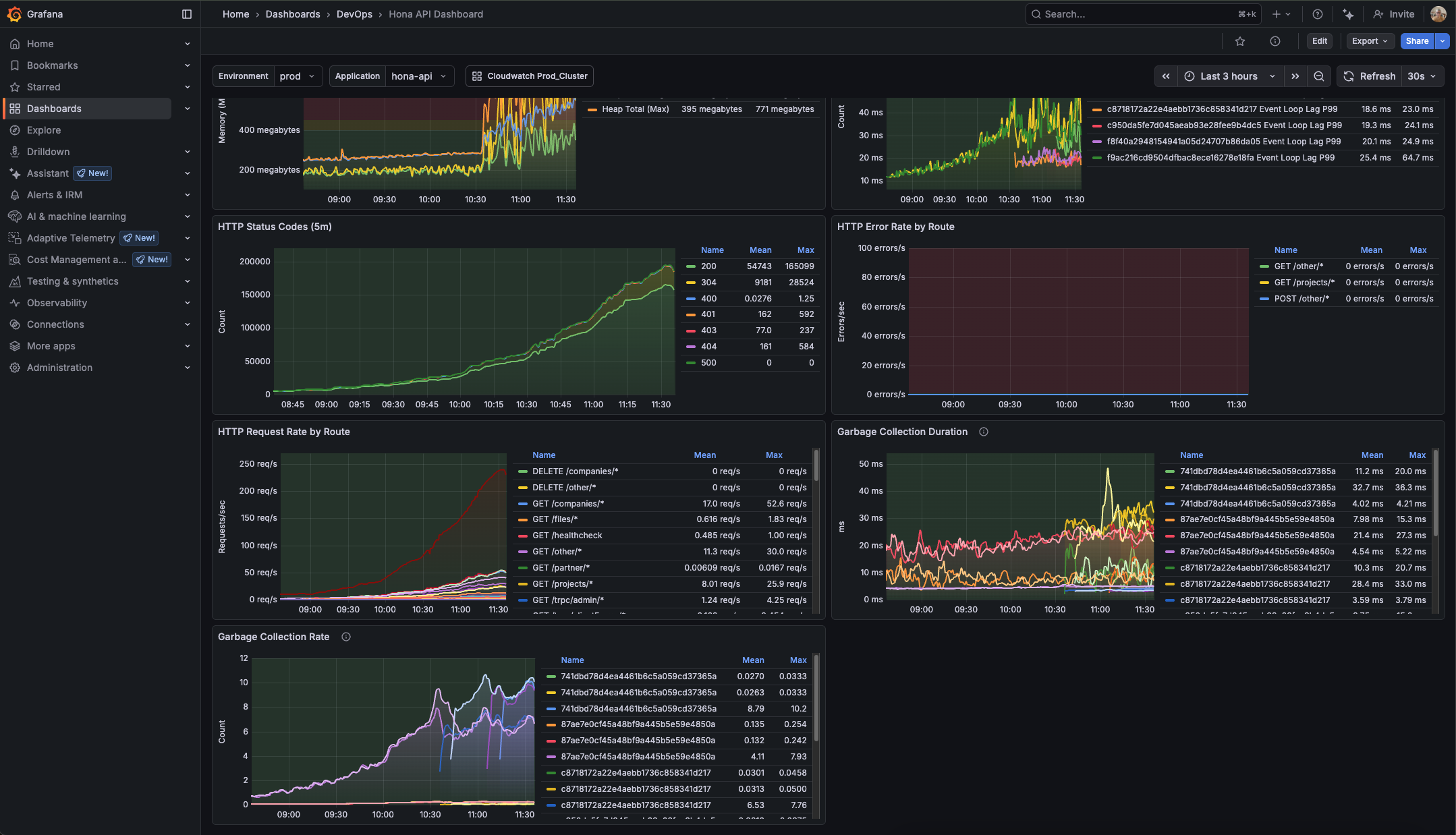Viewport: 1456px width, 835px height.
Task: Click the AI sparkles icon near Invite
Action: pyautogui.click(x=1347, y=13)
